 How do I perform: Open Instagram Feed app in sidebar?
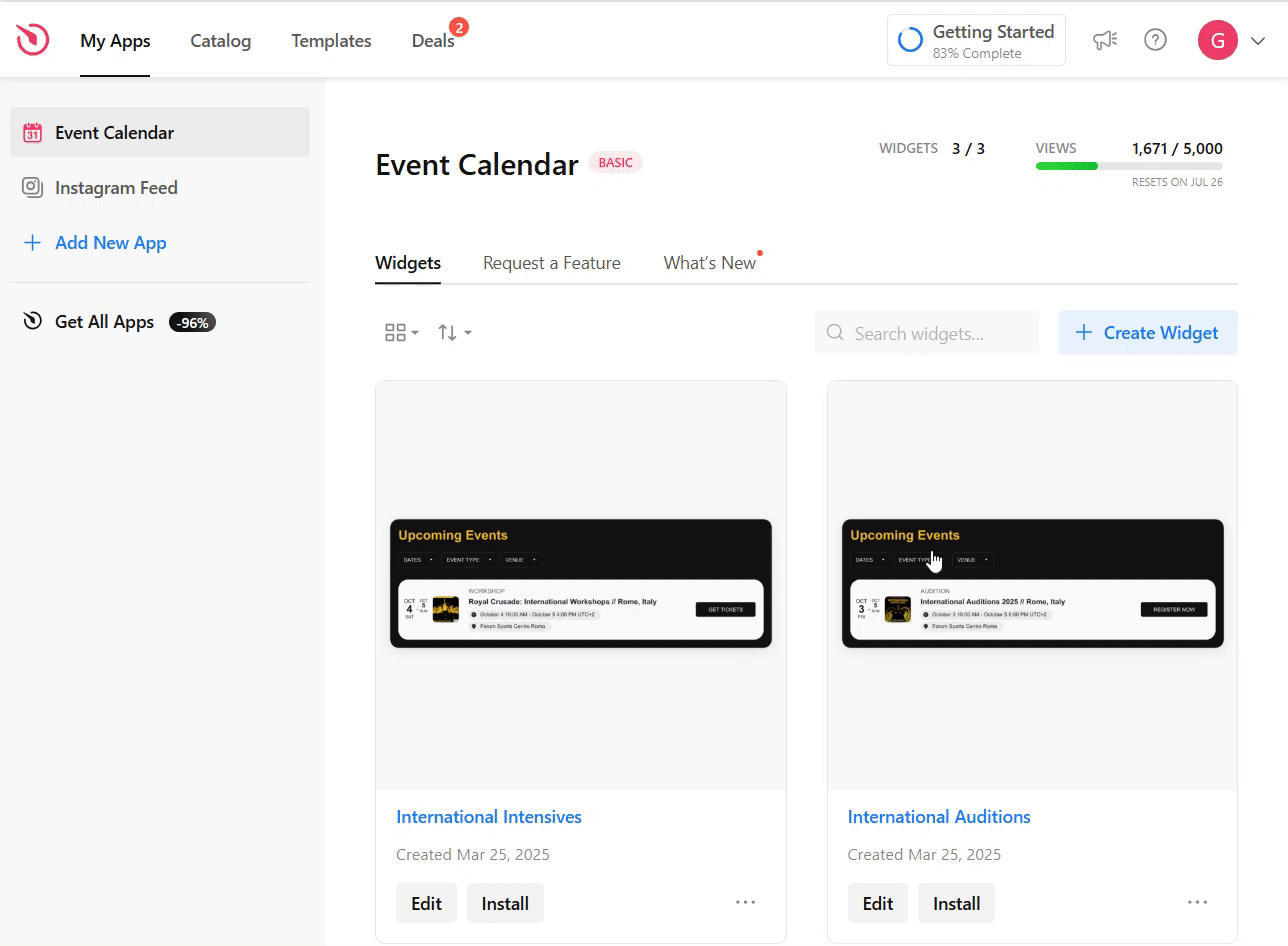click(x=116, y=188)
